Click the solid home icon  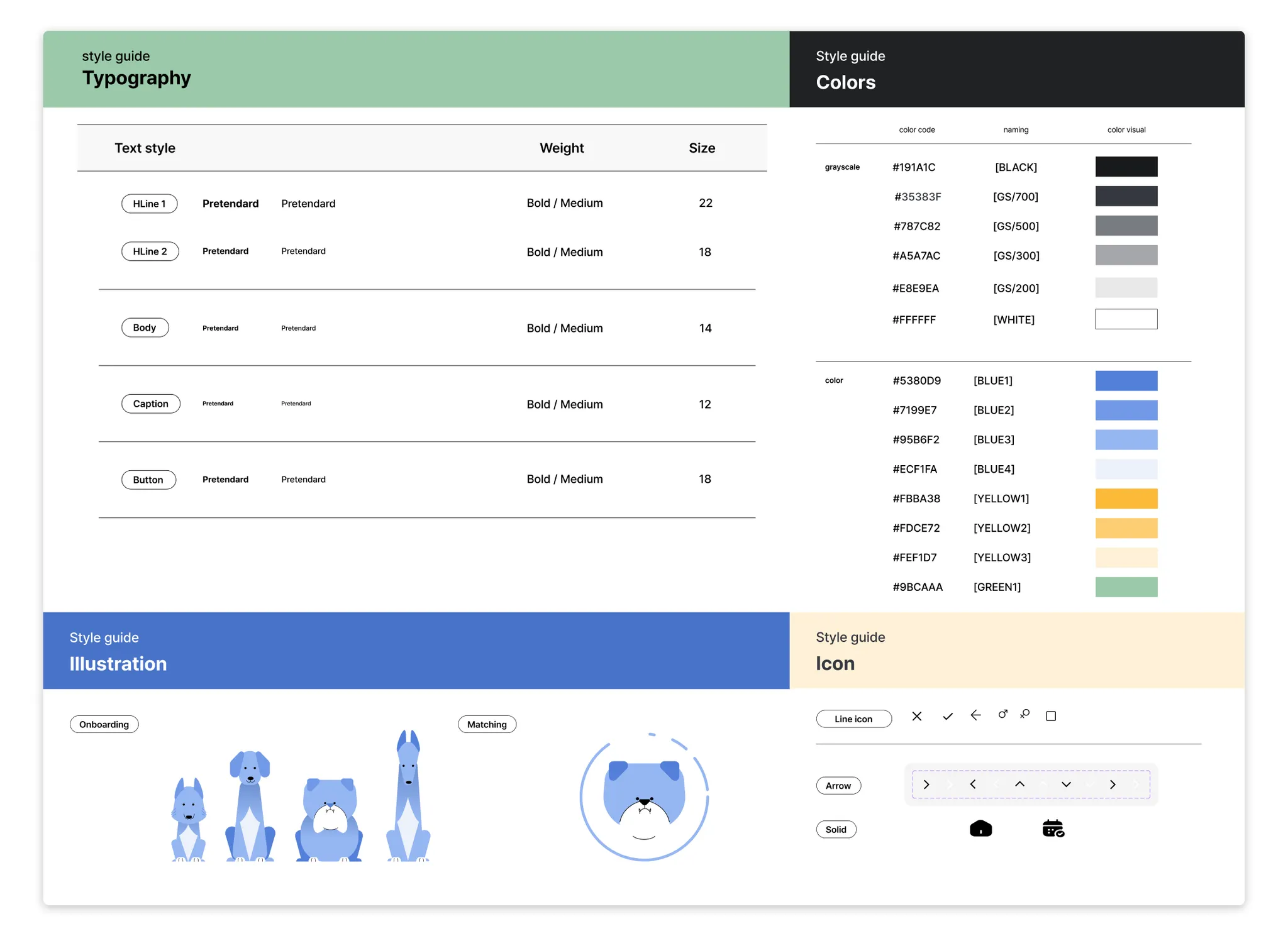(980, 829)
